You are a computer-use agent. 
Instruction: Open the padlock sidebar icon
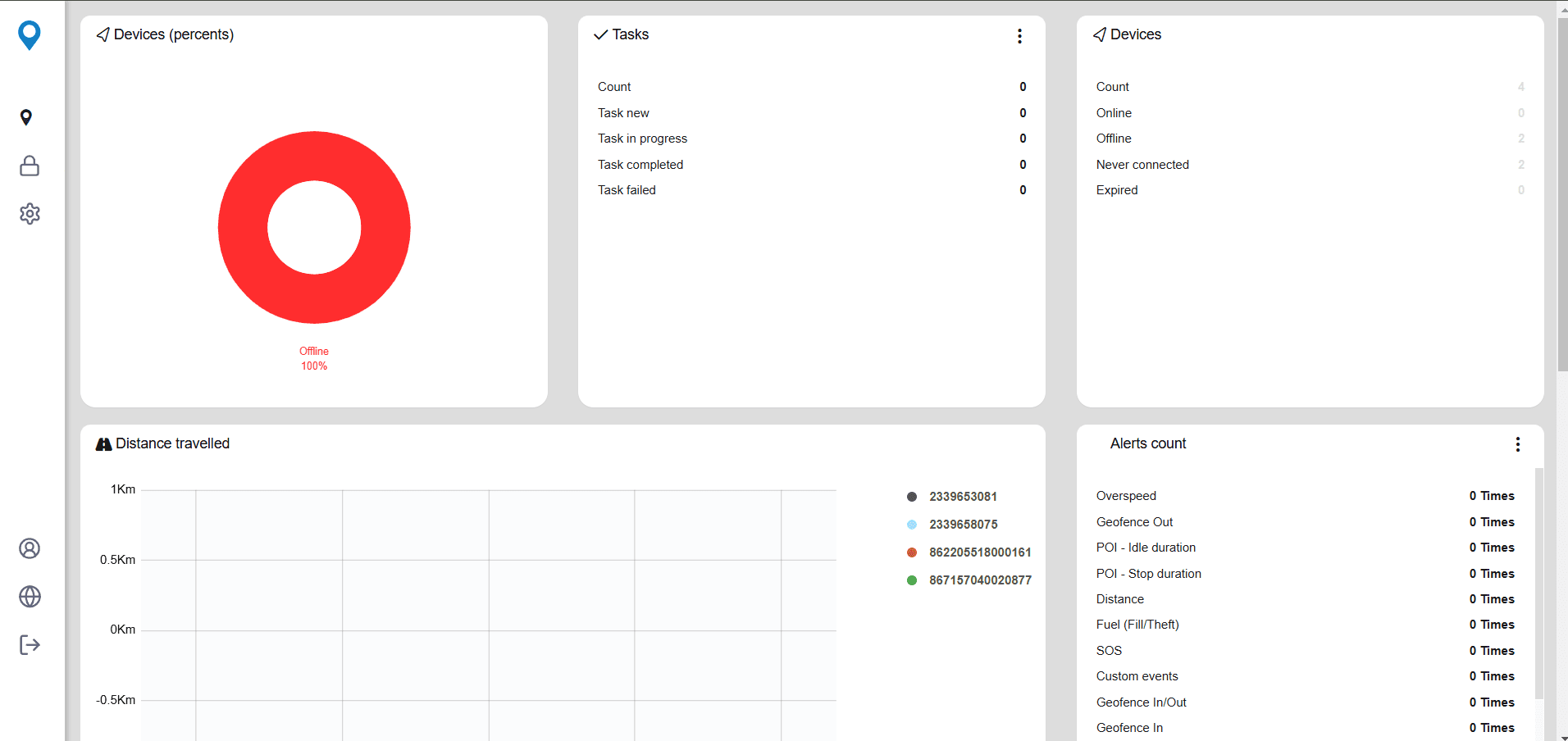pos(30,166)
